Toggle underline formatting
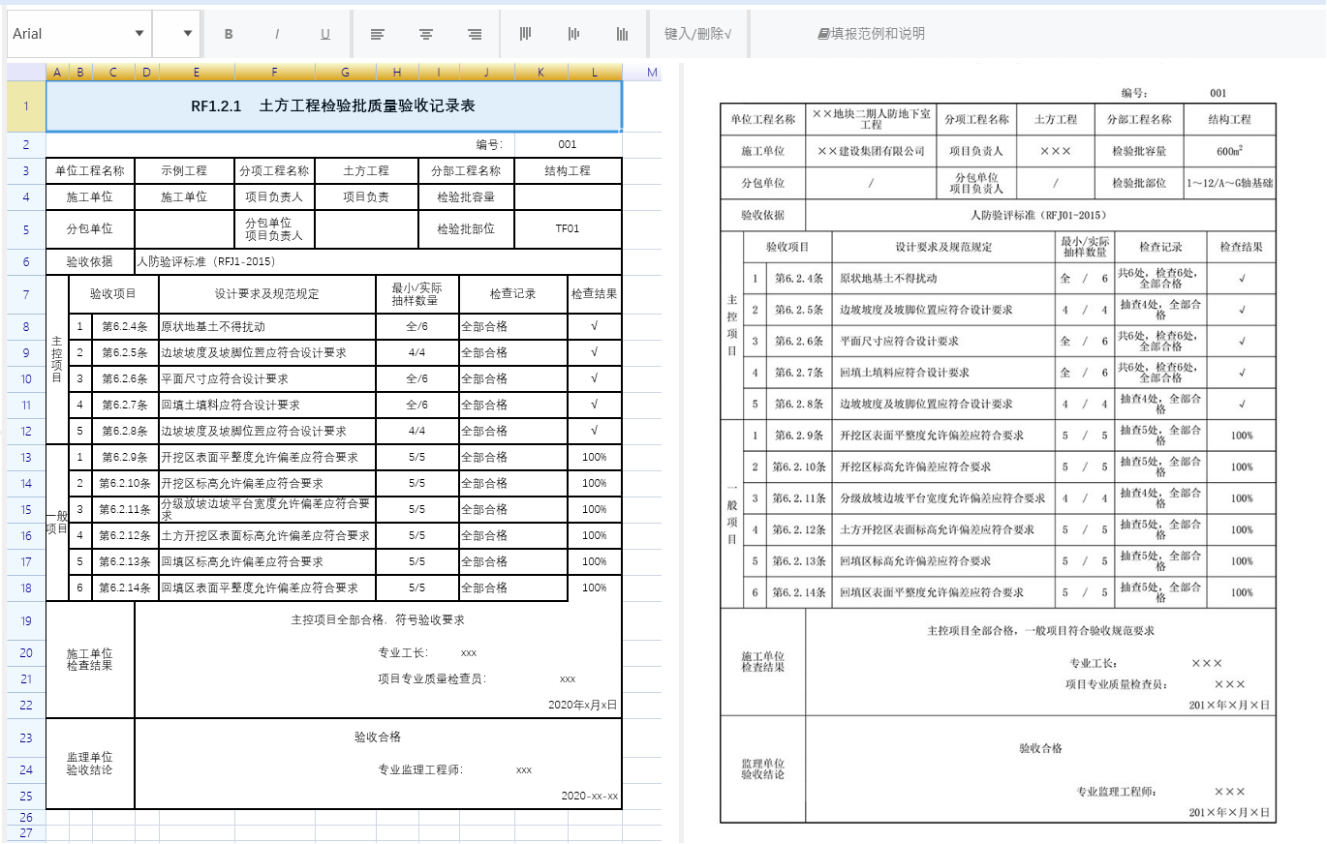The image size is (1327, 844). point(325,34)
